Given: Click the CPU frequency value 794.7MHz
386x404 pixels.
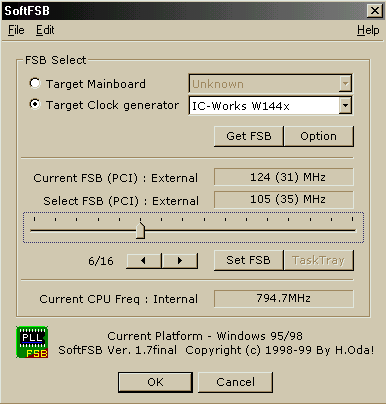Looking at the screenshot, I should tap(284, 298).
